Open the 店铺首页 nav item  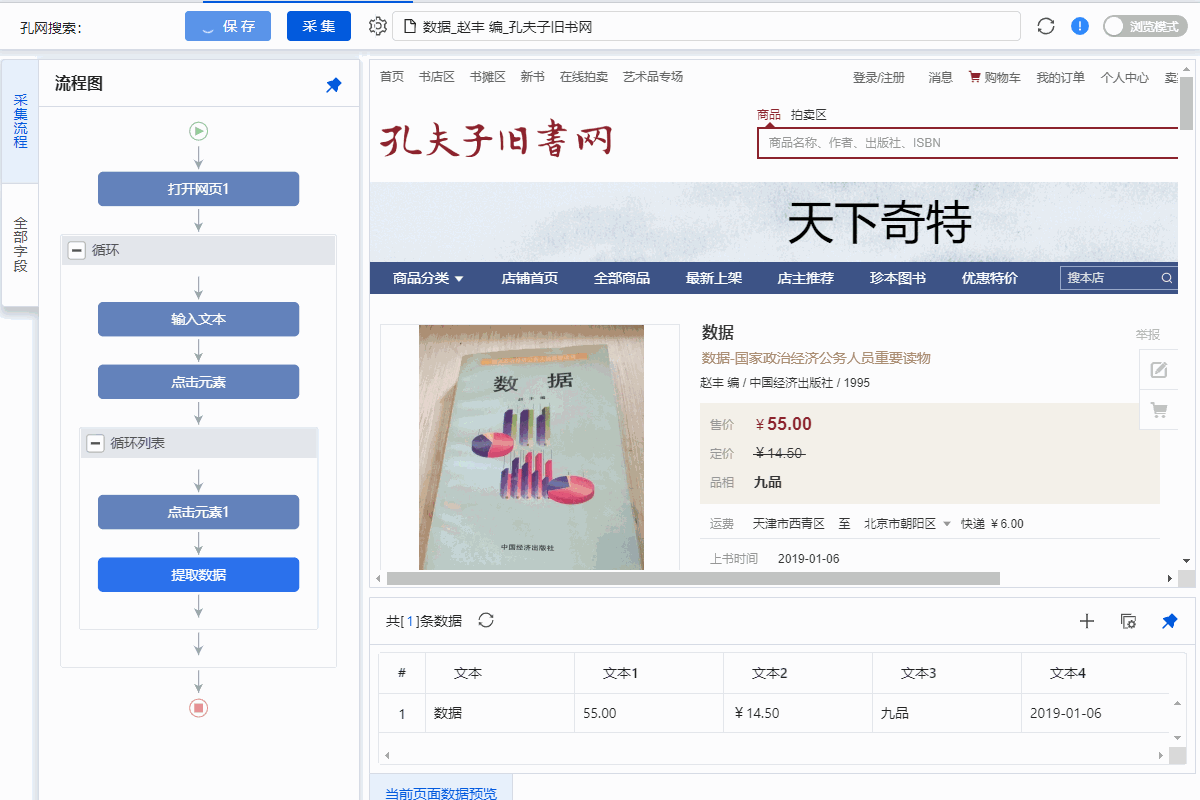(x=530, y=278)
